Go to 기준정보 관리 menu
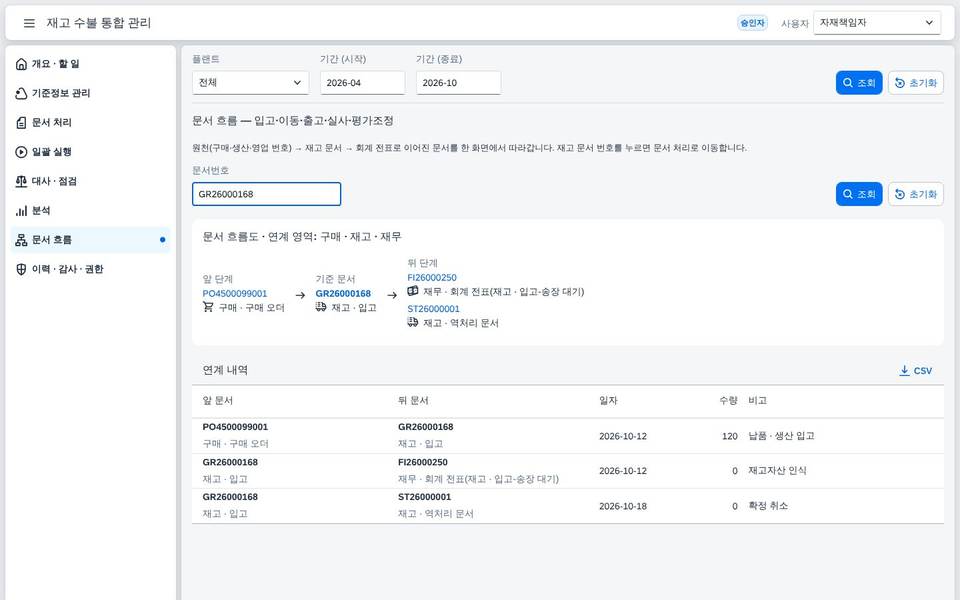960x600 pixels. (91, 93)
